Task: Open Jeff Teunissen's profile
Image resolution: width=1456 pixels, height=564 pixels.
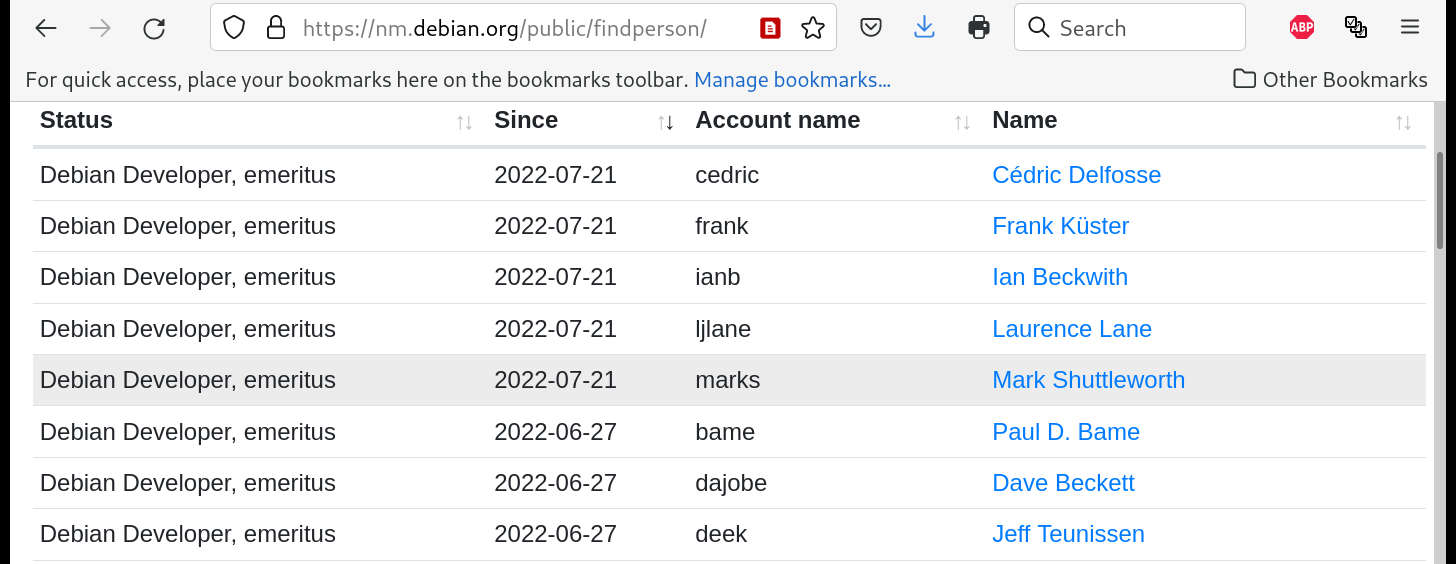Action: [1068, 534]
